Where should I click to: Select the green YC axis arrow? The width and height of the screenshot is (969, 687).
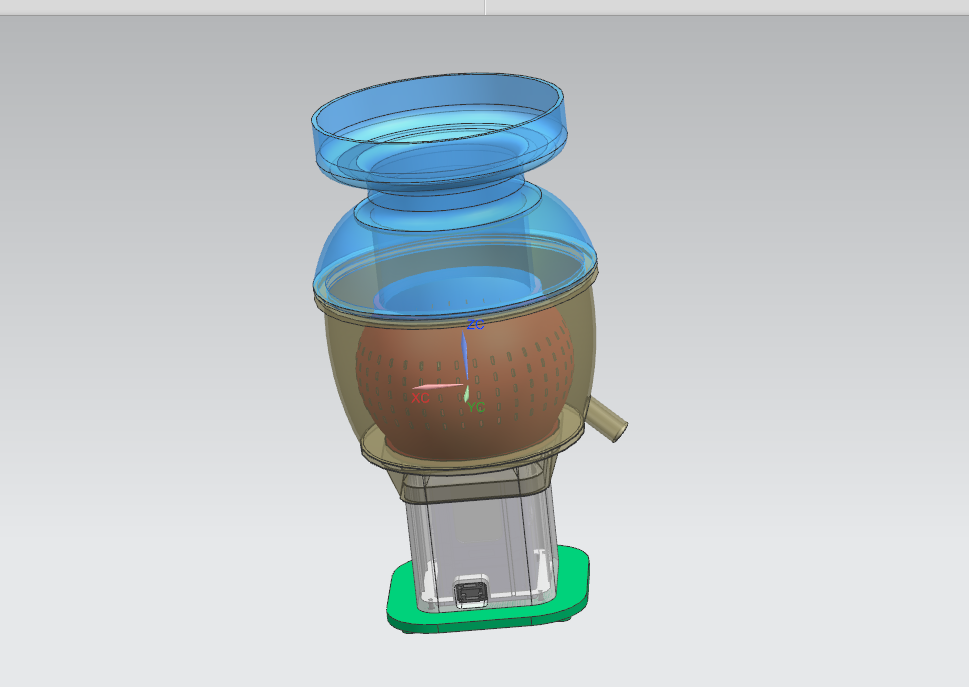click(467, 393)
